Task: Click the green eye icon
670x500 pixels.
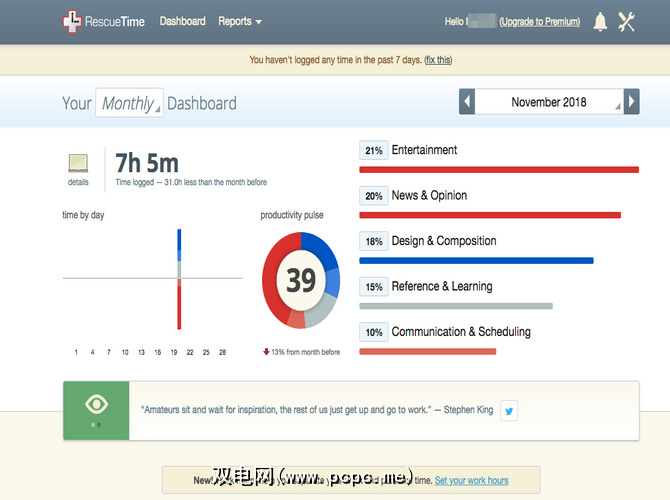Action: (x=96, y=405)
